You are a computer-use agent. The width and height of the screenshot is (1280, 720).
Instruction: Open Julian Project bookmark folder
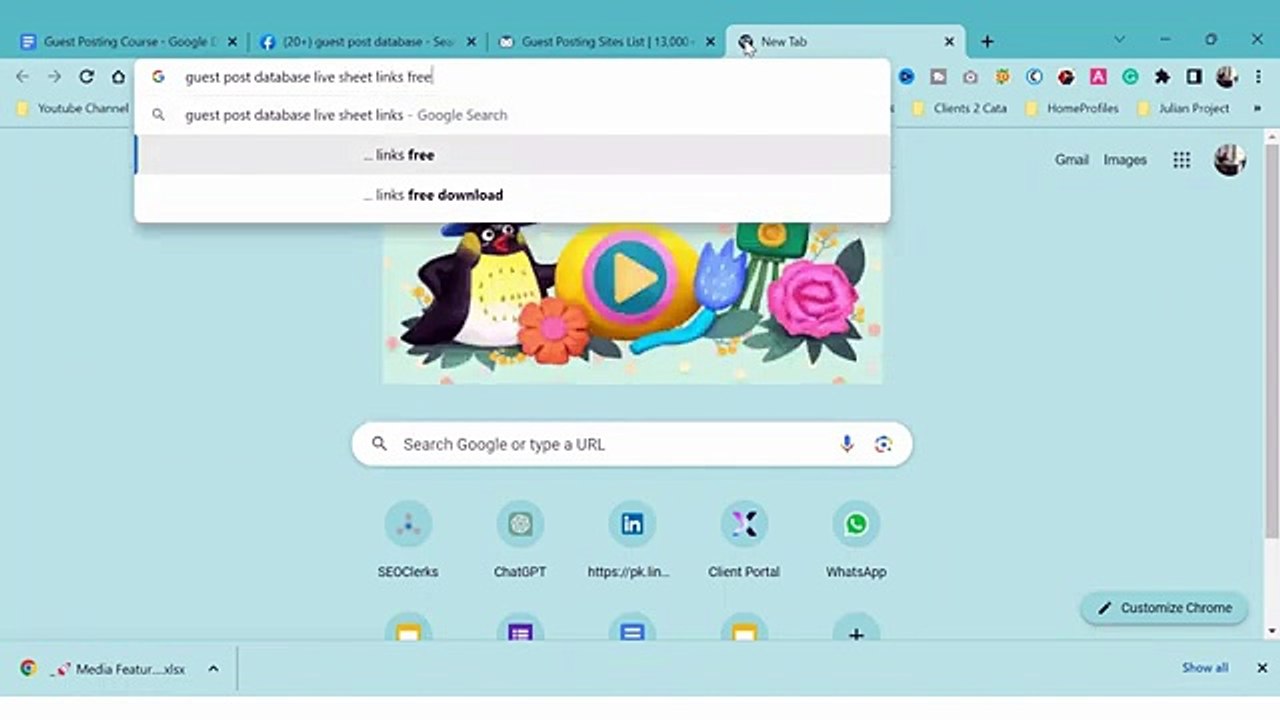pyautogui.click(x=1184, y=108)
